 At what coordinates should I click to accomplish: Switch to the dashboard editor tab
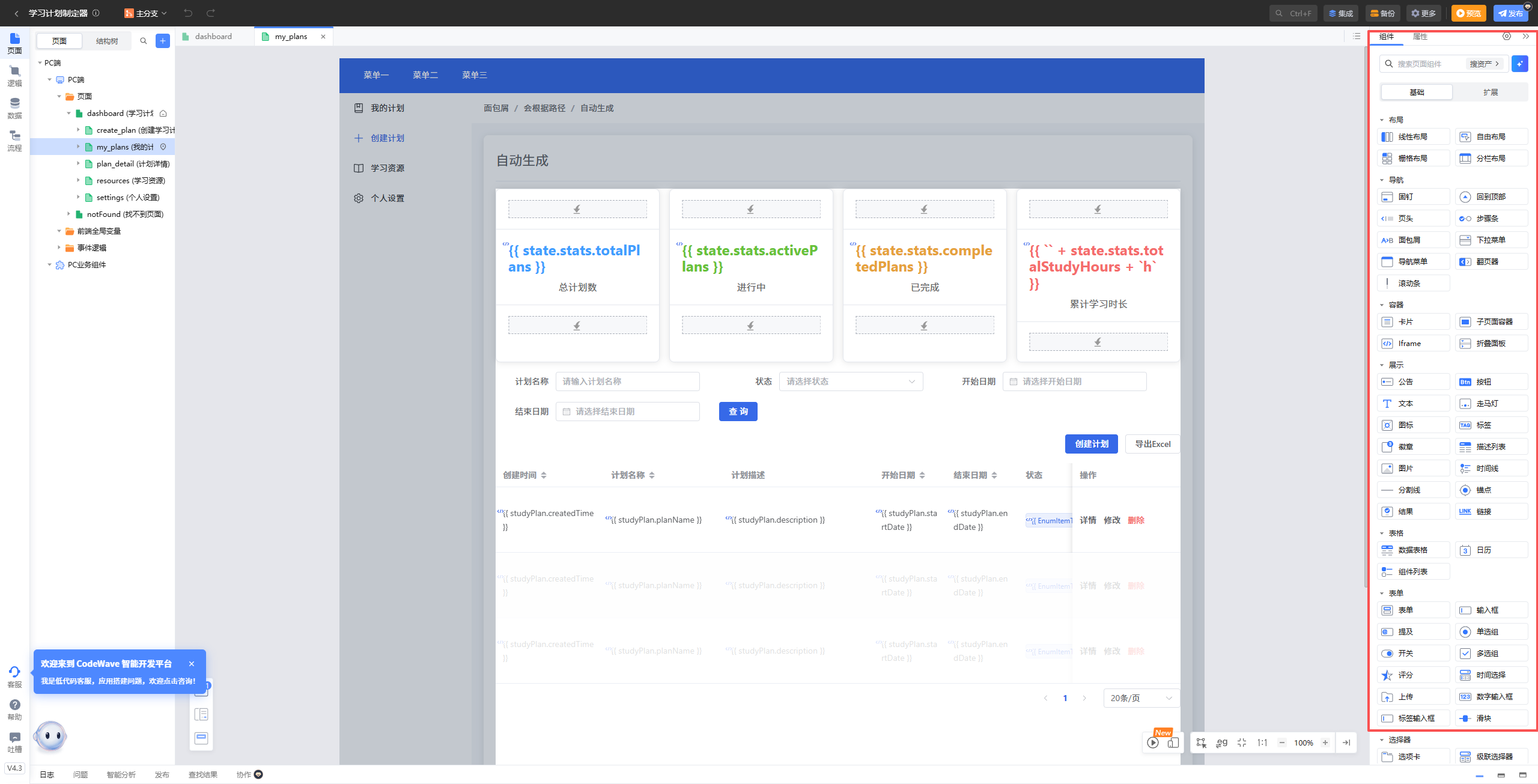[x=213, y=37]
